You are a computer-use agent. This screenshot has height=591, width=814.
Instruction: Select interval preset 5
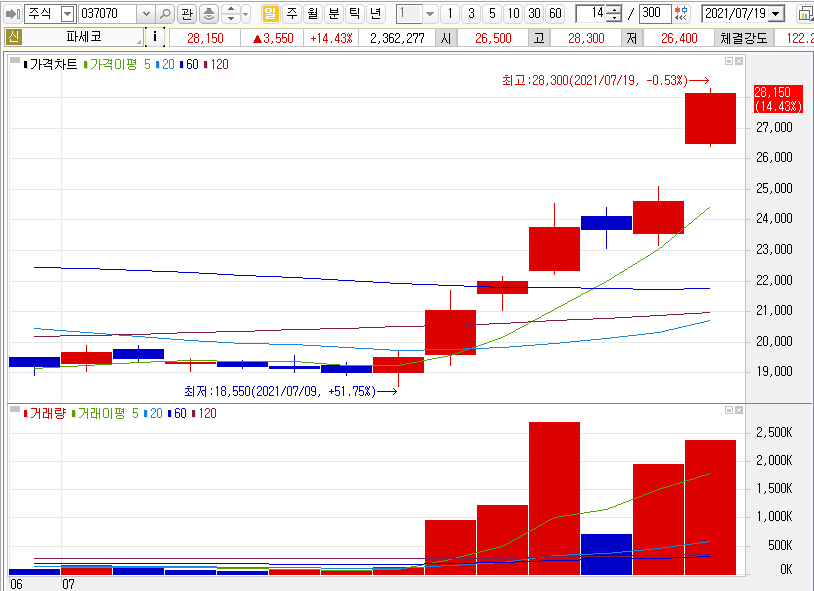click(492, 14)
